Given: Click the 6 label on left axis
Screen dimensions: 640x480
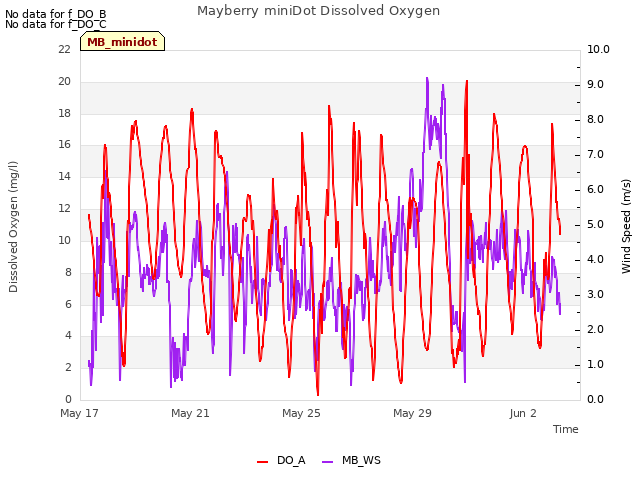Looking at the screenshot, I should pyautogui.click(x=68, y=304).
